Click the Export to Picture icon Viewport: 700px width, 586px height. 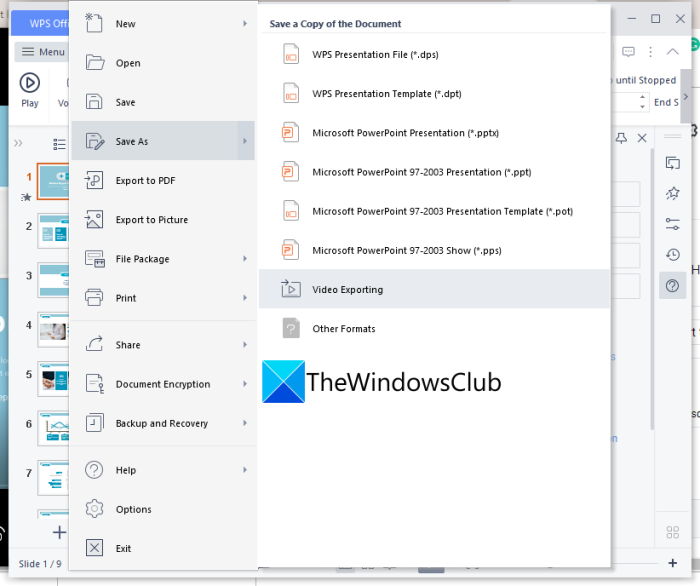(94, 220)
